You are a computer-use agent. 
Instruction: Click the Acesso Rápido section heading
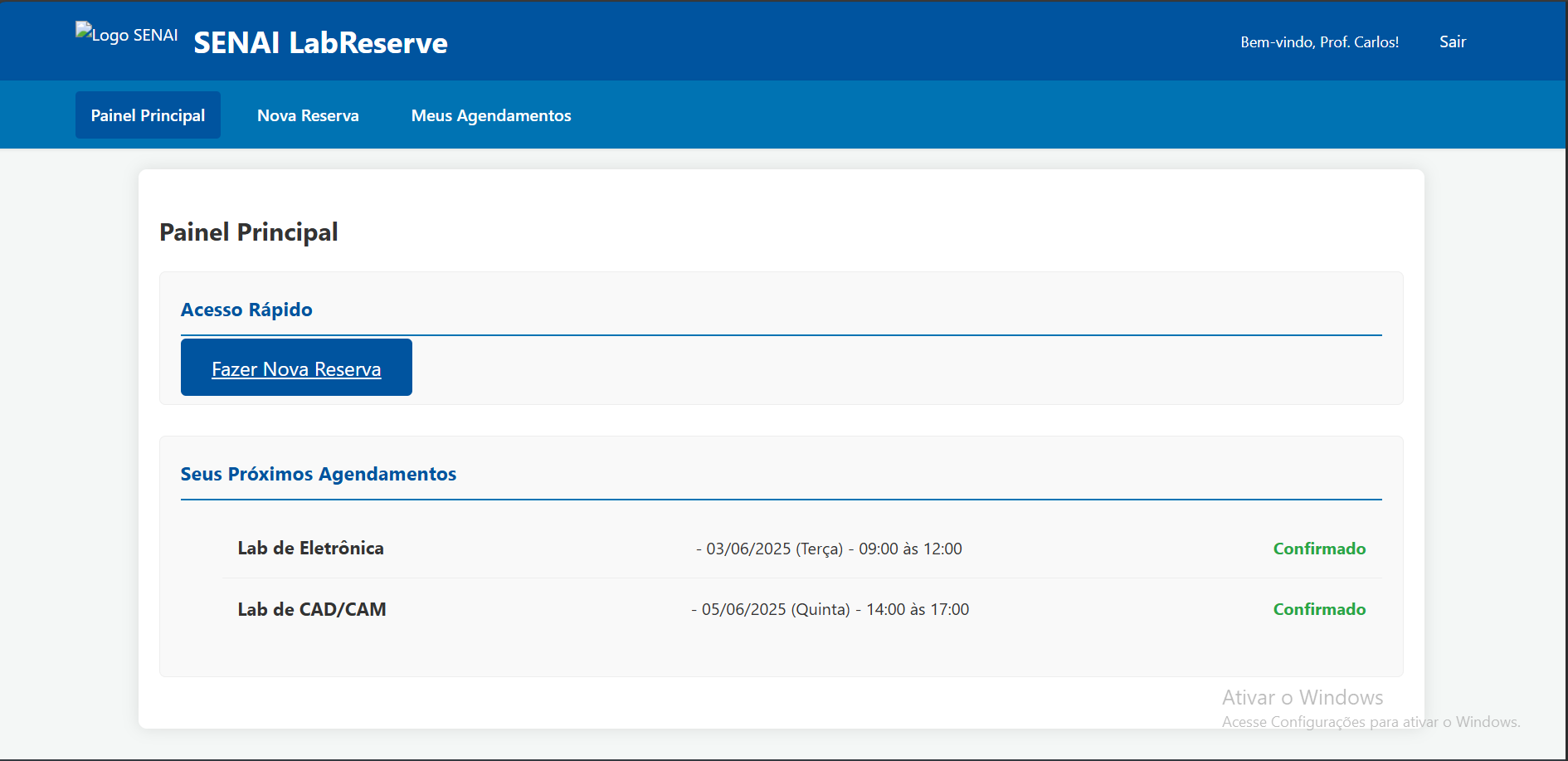[x=246, y=310]
